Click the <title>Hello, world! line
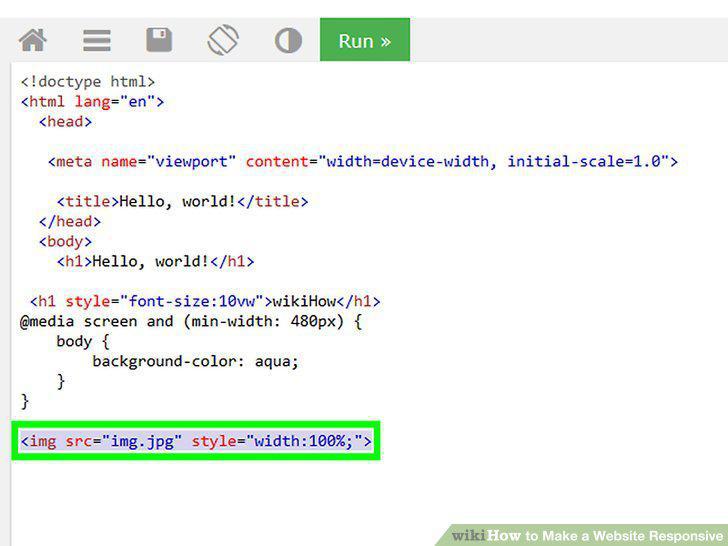 [182, 202]
